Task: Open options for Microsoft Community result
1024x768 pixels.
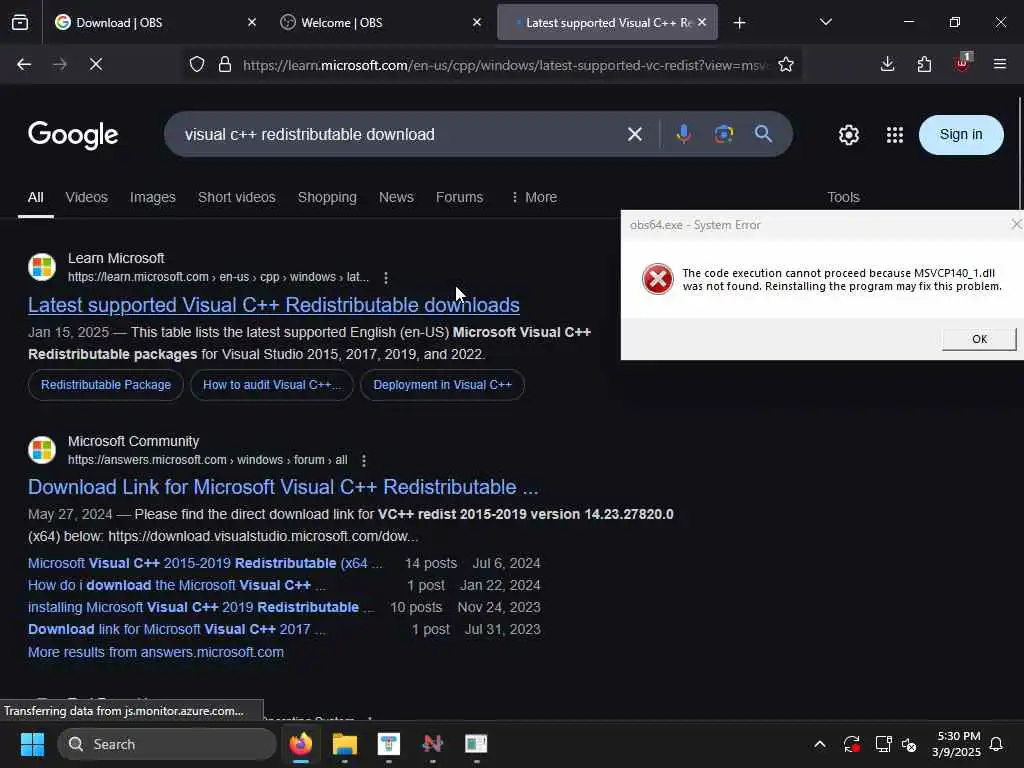Action: pyautogui.click(x=364, y=460)
